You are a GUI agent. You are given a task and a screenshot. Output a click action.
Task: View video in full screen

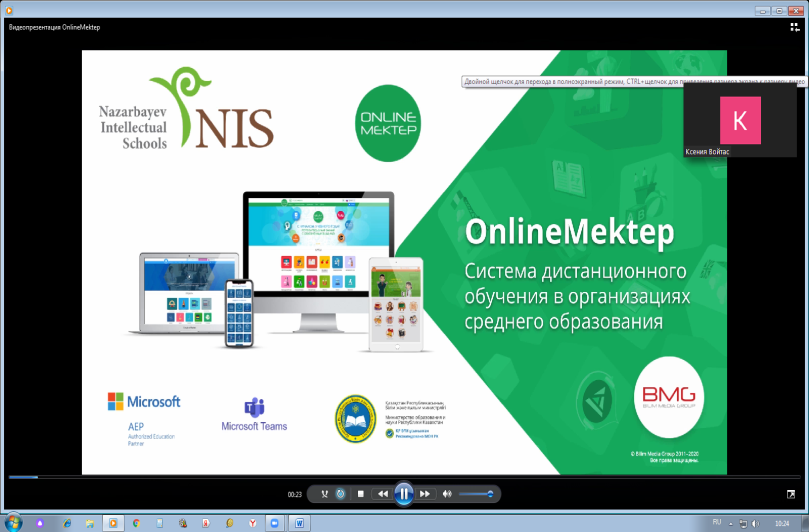click(791, 494)
